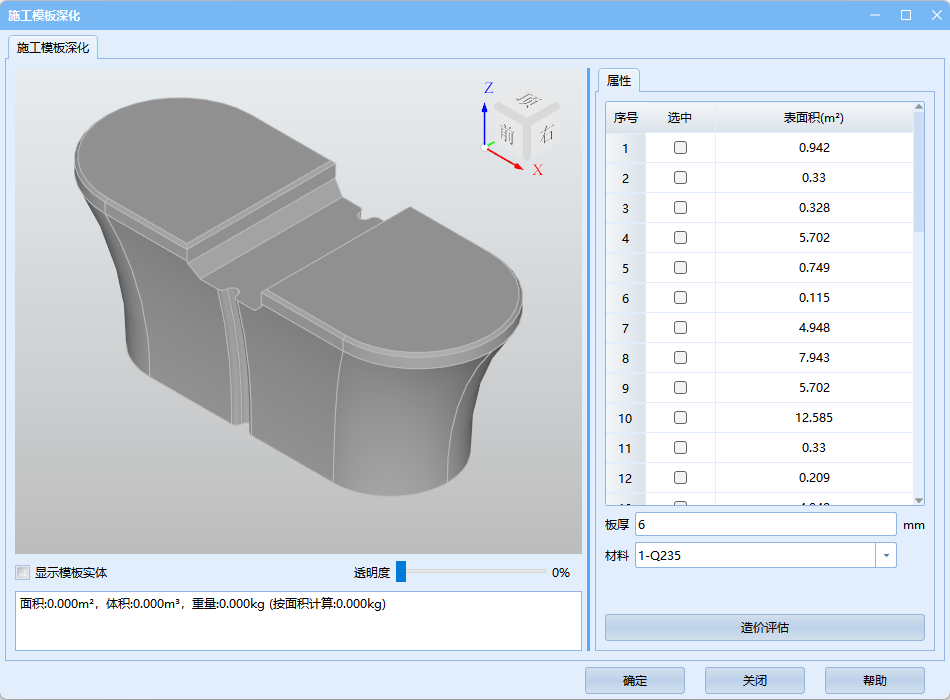Switch to the 属性 tab
Screen dimensions: 950x700
click(619, 81)
